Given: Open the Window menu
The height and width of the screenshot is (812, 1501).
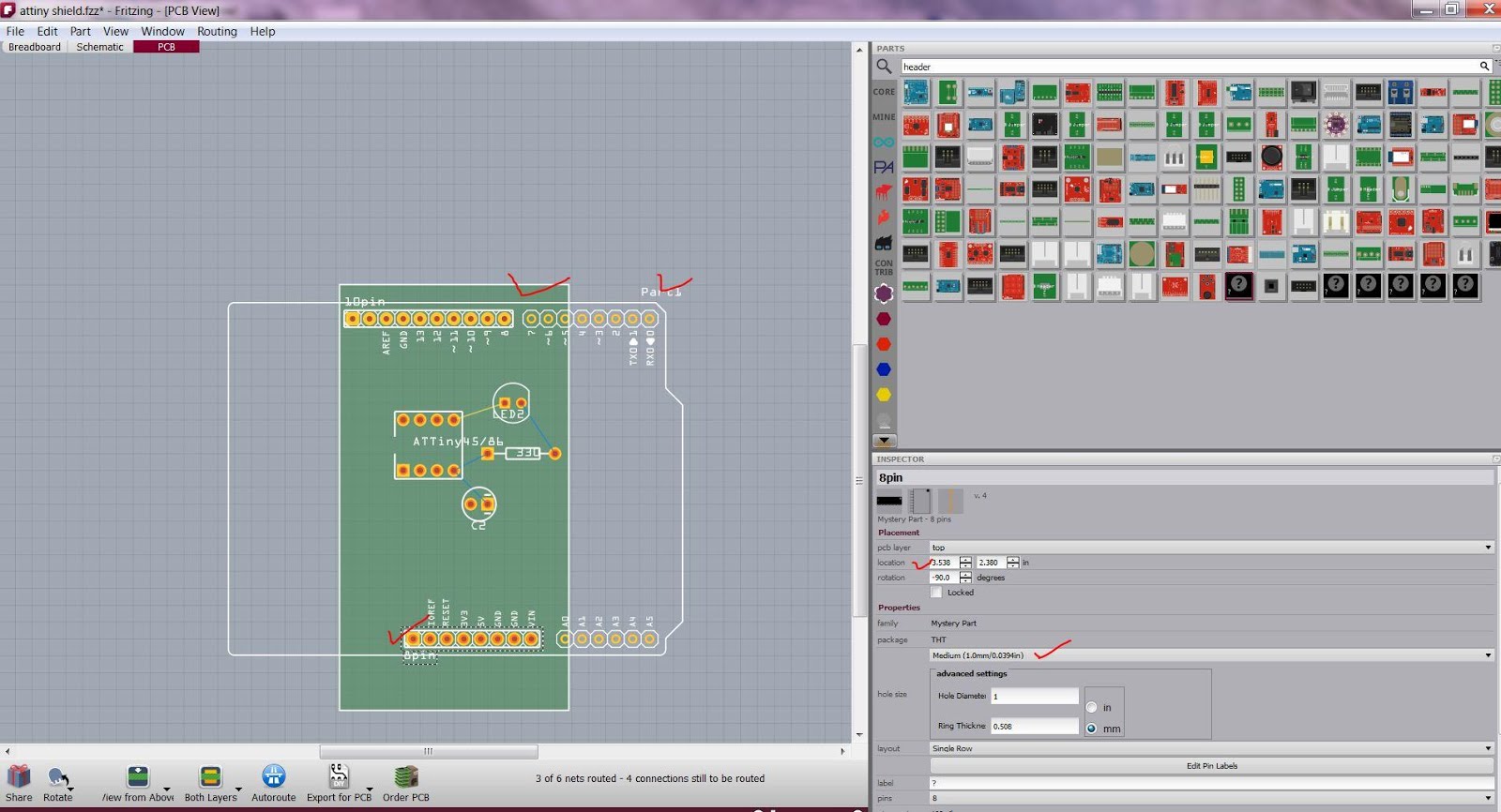Looking at the screenshot, I should coord(162,31).
